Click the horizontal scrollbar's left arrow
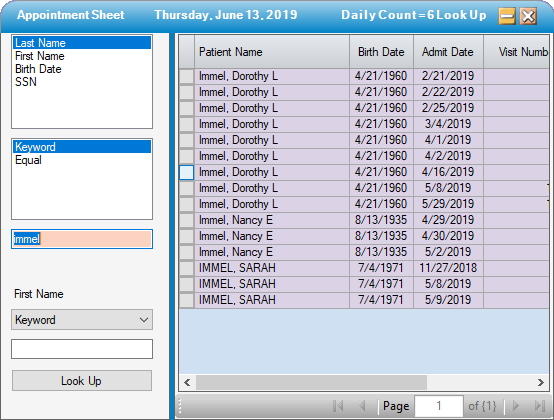Image resolution: width=554 pixels, height=420 pixels. pos(187,382)
